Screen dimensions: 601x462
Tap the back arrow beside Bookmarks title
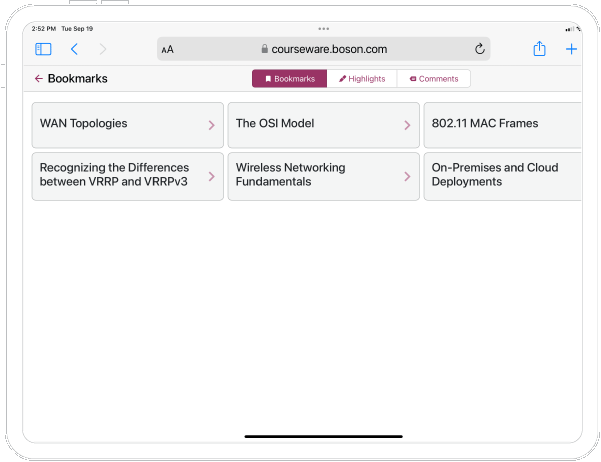pyautogui.click(x=39, y=78)
